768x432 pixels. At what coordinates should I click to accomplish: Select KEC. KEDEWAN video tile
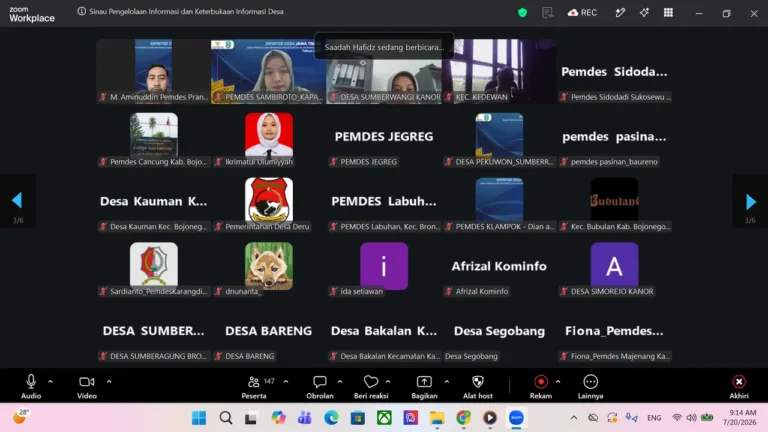pyautogui.click(x=499, y=71)
